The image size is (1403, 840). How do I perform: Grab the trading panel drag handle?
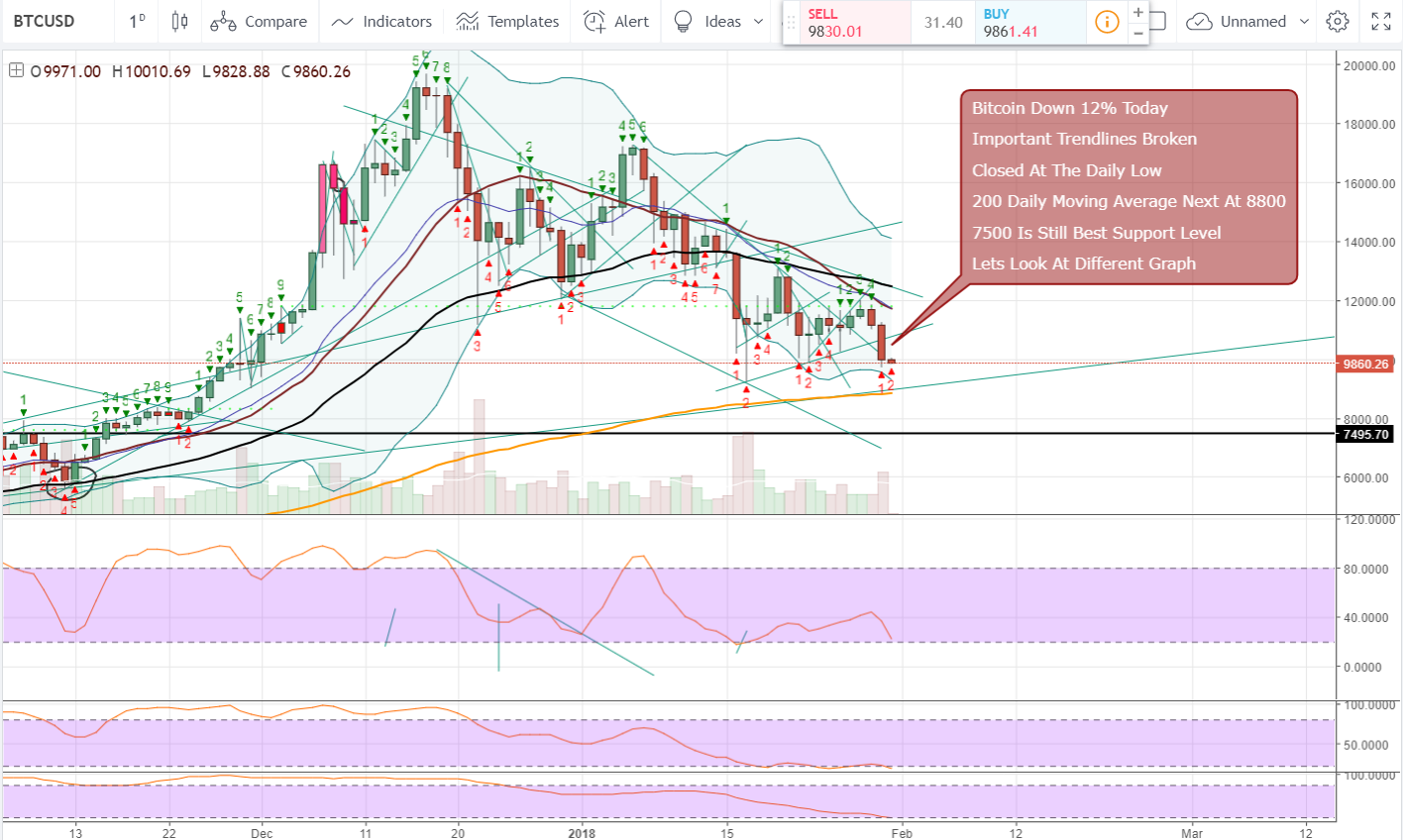tap(791, 22)
